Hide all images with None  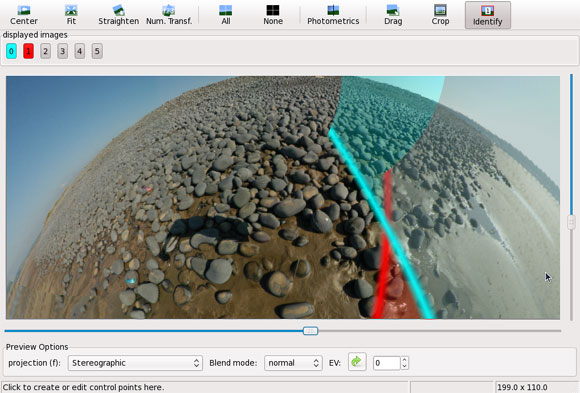(x=273, y=15)
